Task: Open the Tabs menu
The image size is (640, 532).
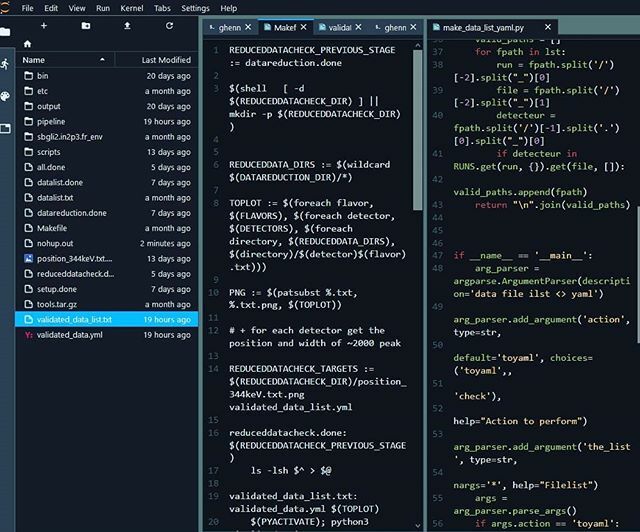Action: (162, 8)
